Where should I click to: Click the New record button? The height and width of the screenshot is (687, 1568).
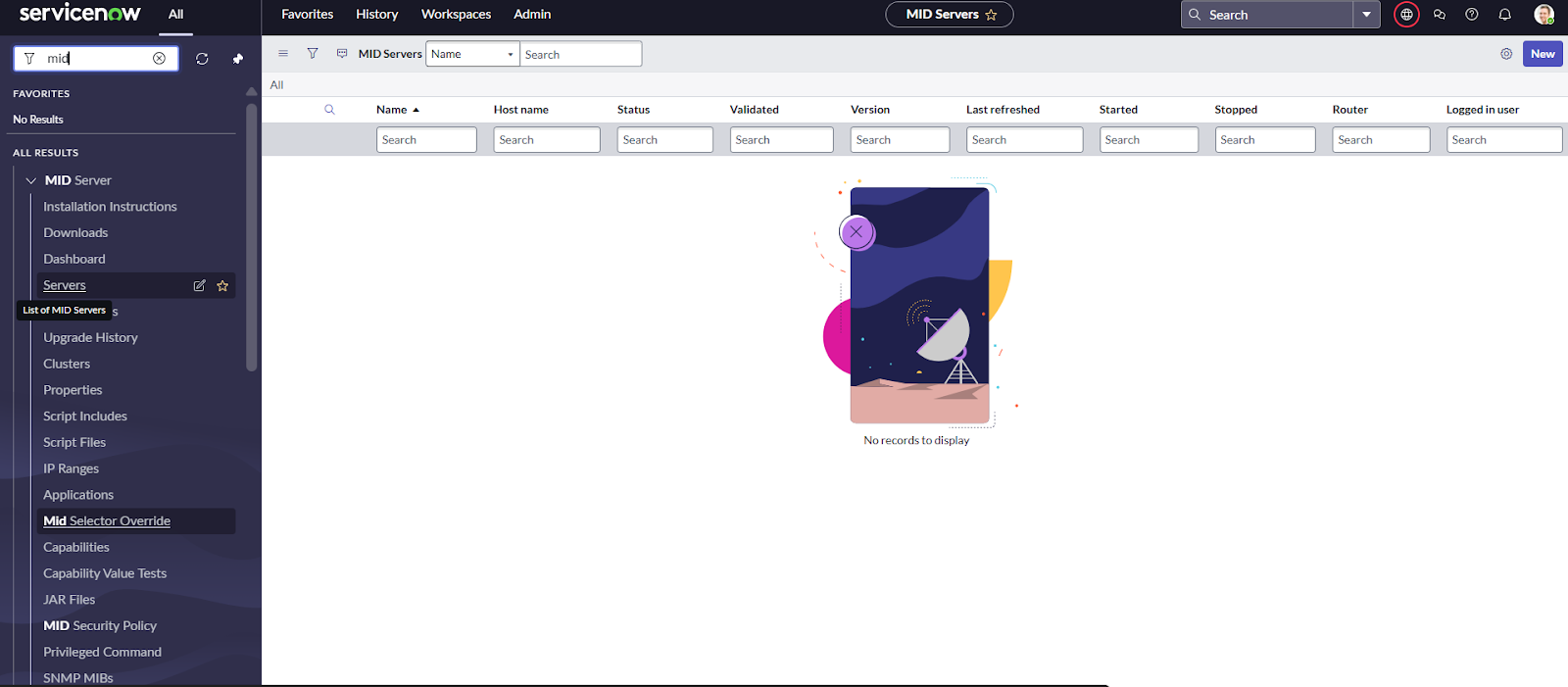click(x=1543, y=54)
